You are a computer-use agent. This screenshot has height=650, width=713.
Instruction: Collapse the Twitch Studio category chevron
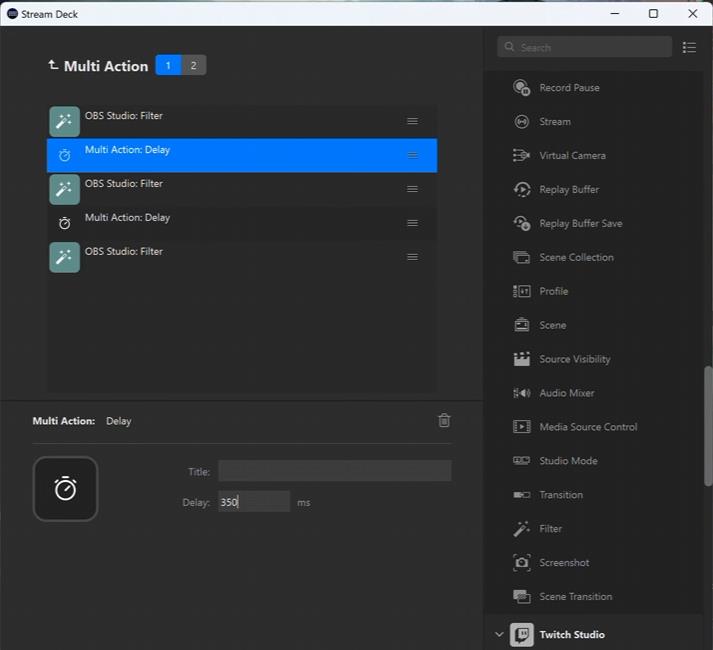[499, 634]
